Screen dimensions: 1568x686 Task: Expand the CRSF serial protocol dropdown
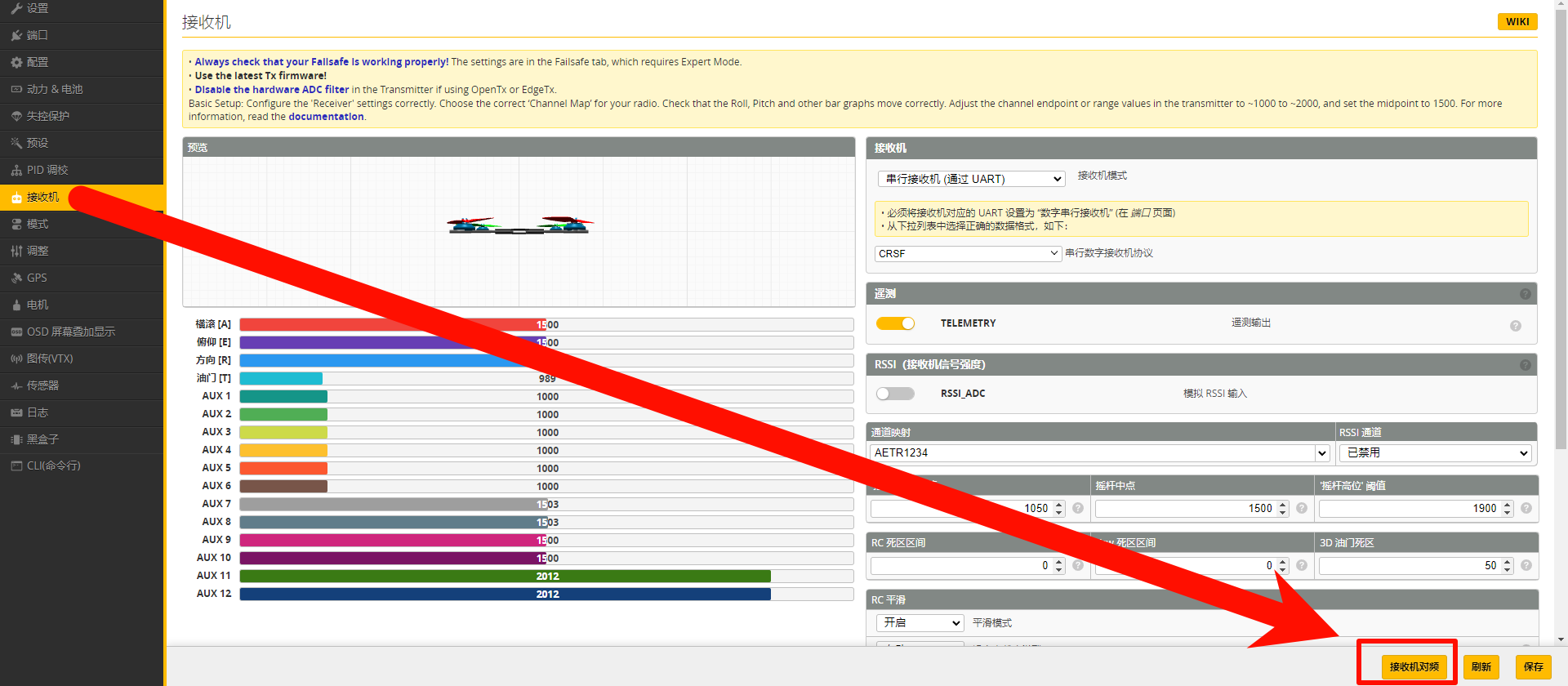pyautogui.click(x=968, y=254)
